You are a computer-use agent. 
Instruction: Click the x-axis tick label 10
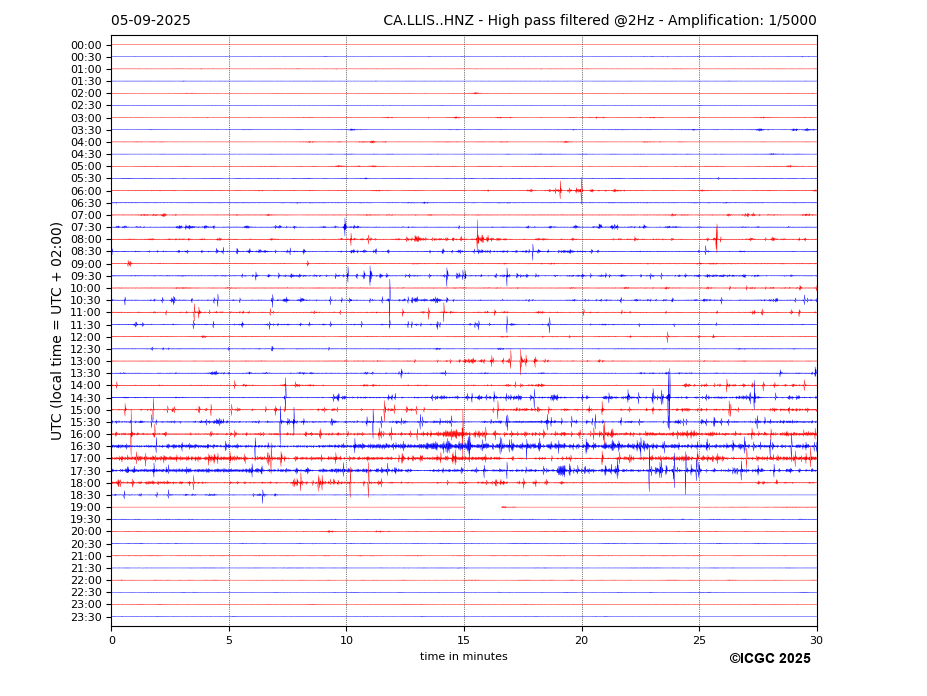coord(346,640)
